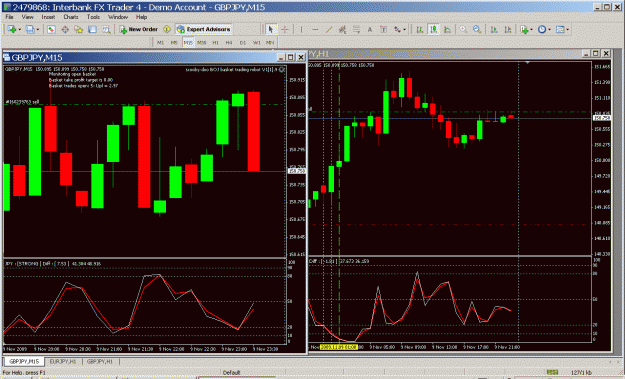Click the Zoom Out magnifier
625x379 pixels.
pyautogui.click(x=477, y=29)
